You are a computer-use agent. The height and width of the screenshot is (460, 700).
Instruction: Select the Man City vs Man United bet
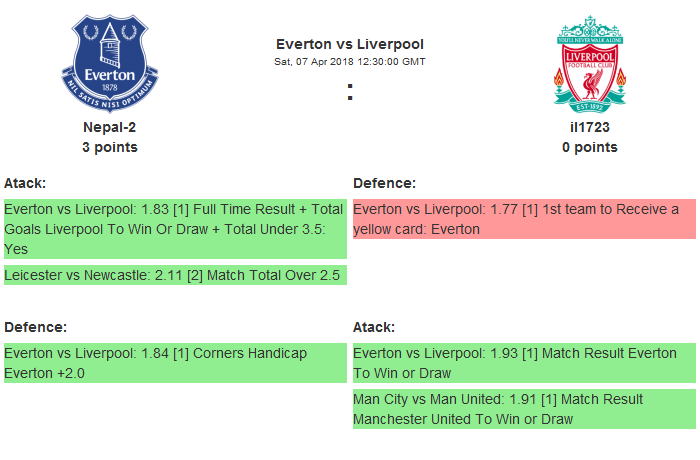(524, 409)
